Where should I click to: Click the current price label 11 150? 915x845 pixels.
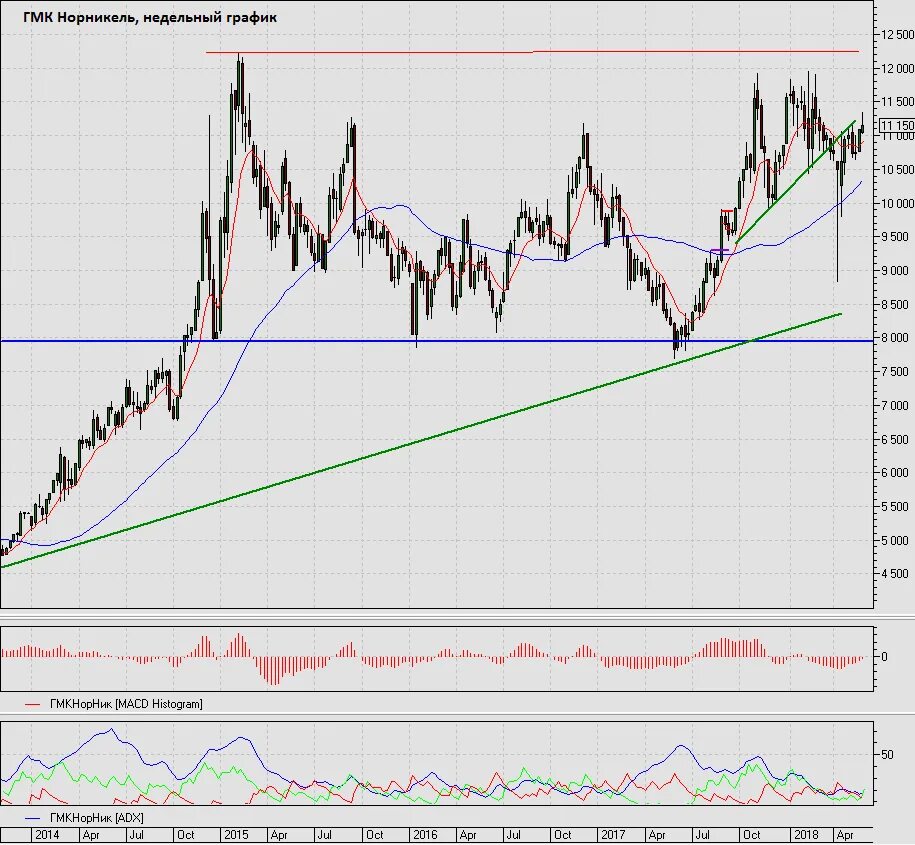pyautogui.click(x=896, y=125)
